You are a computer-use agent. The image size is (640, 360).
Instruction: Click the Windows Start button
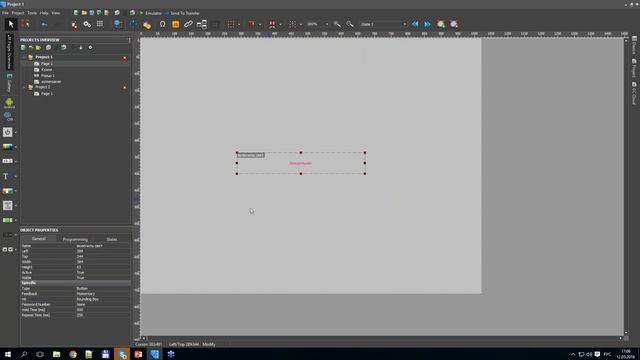[x=7, y=354]
